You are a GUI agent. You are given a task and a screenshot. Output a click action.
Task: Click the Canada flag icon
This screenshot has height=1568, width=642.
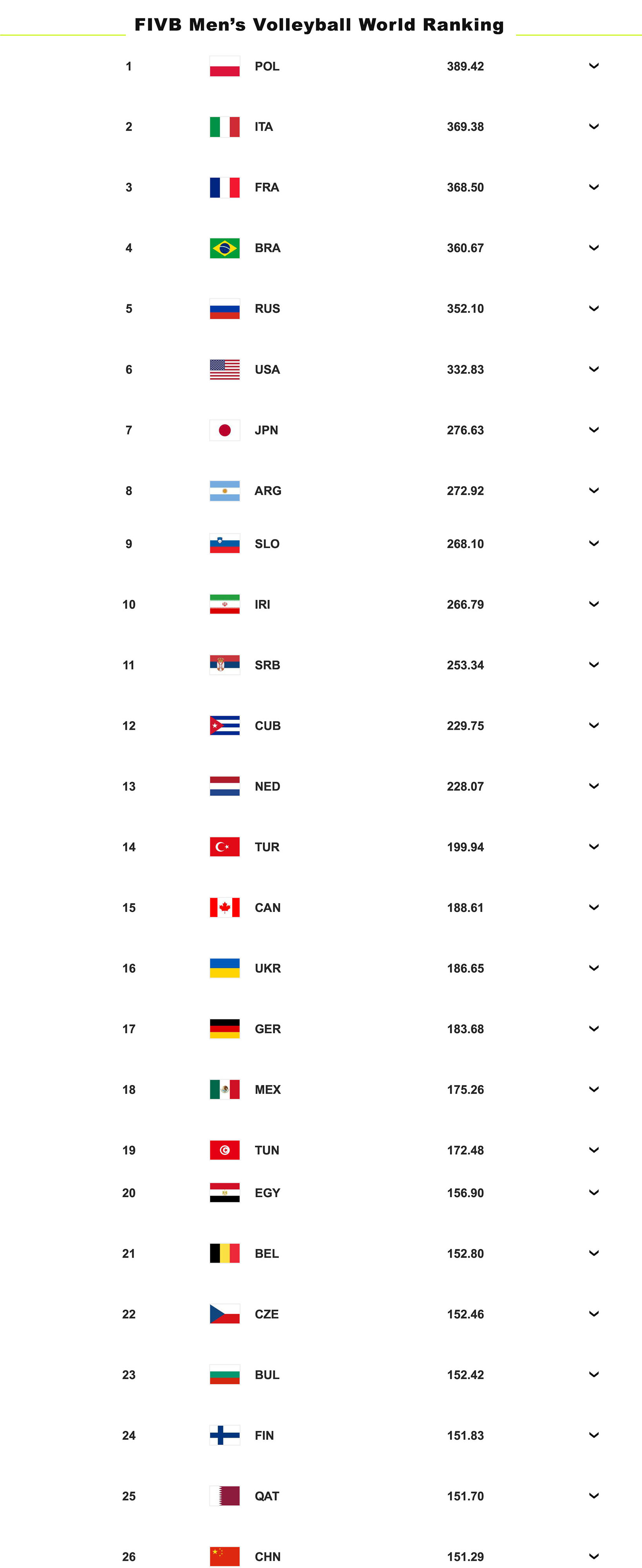(x=224, y=907)
